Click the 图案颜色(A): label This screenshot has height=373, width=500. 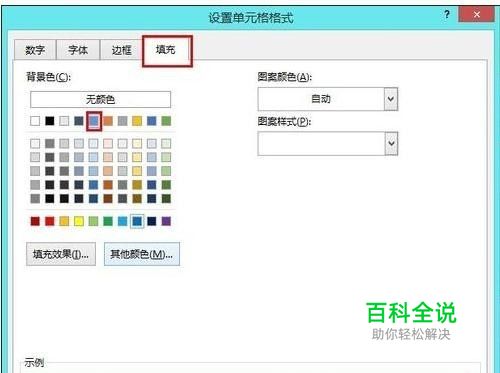point(284,77)
